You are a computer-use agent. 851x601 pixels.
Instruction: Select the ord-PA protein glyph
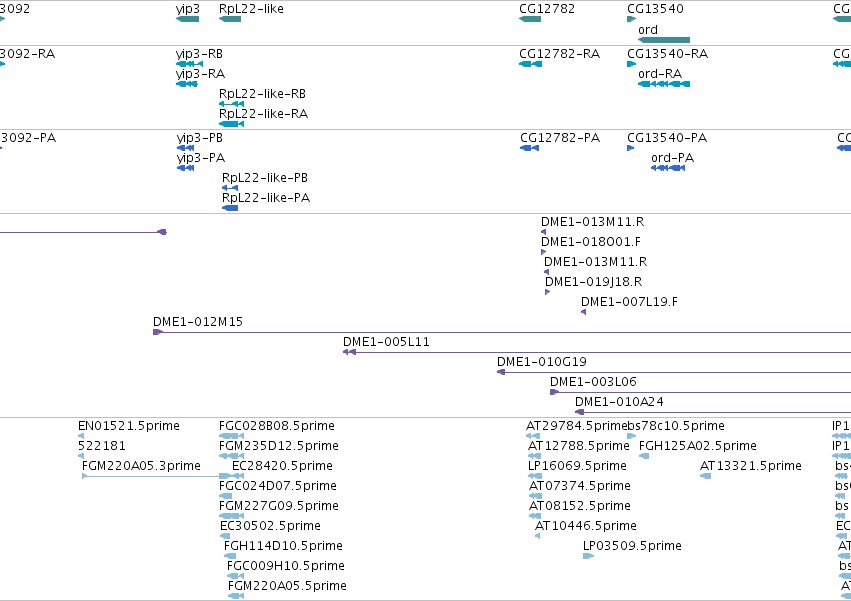pos(668,168)
